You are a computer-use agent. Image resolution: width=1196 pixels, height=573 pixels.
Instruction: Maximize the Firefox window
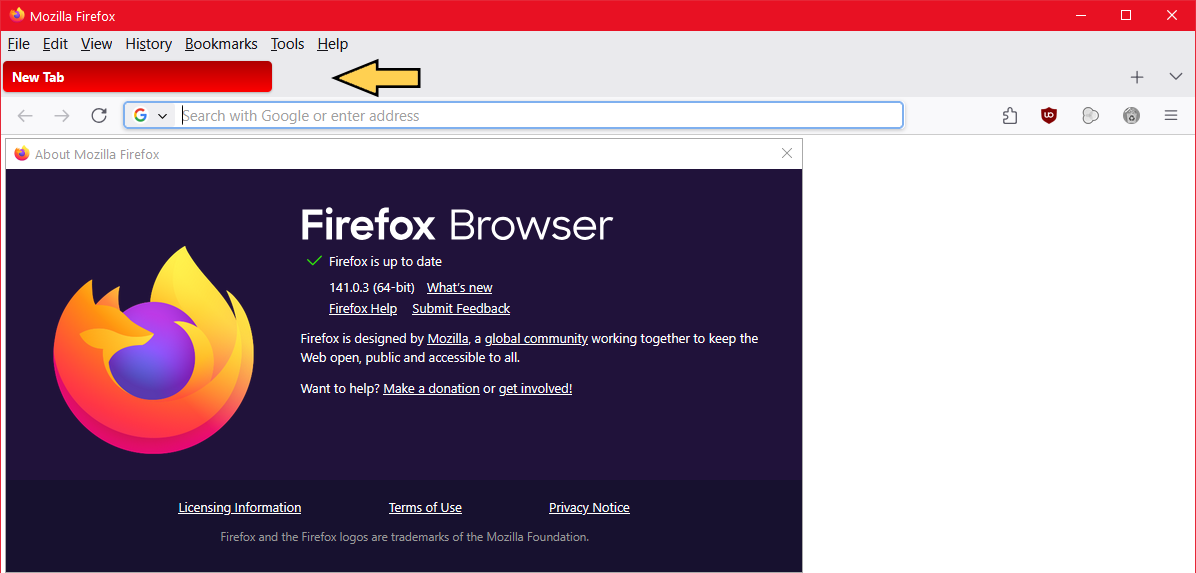tap(1126, 15)
